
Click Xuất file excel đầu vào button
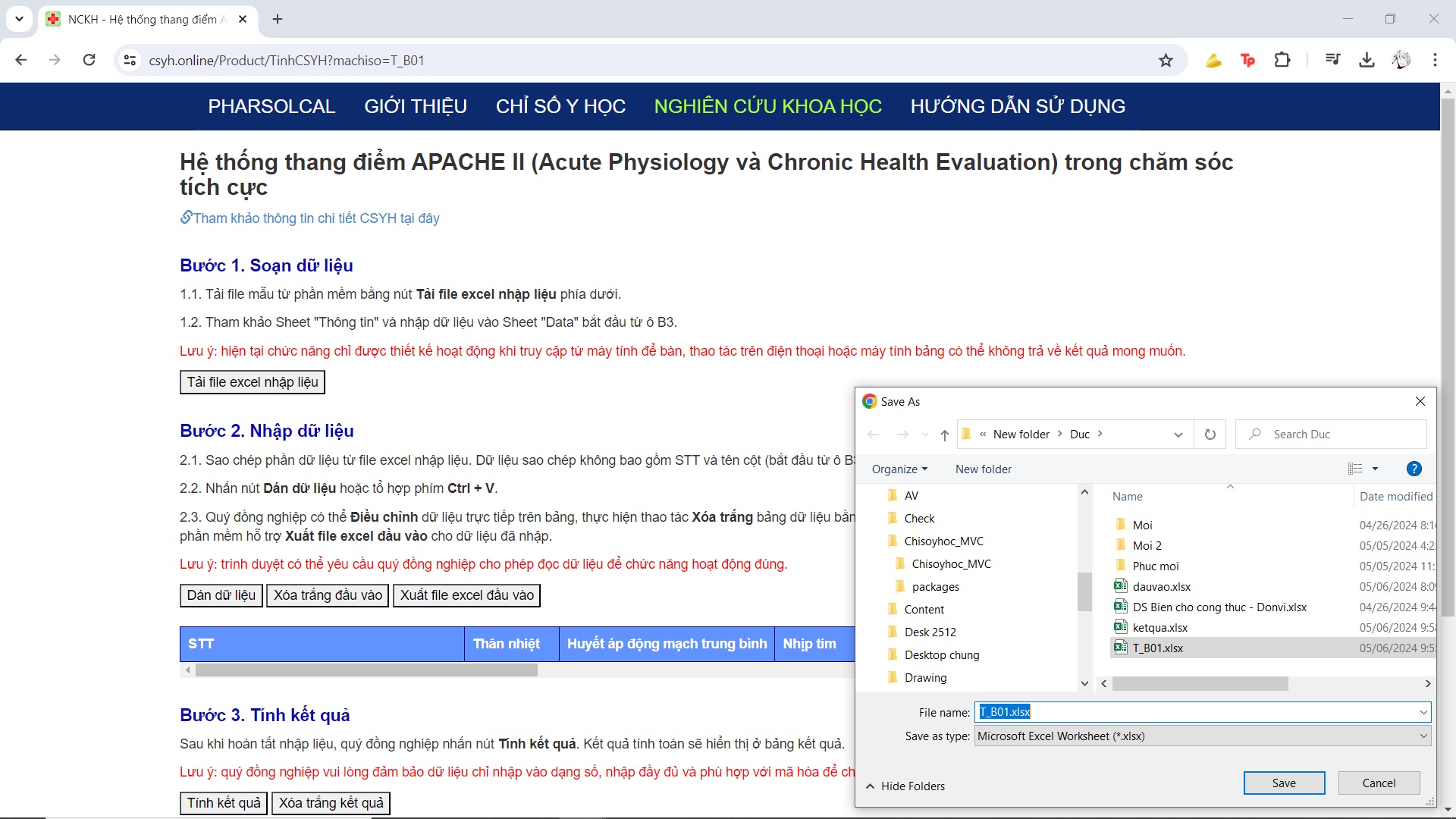467,595
